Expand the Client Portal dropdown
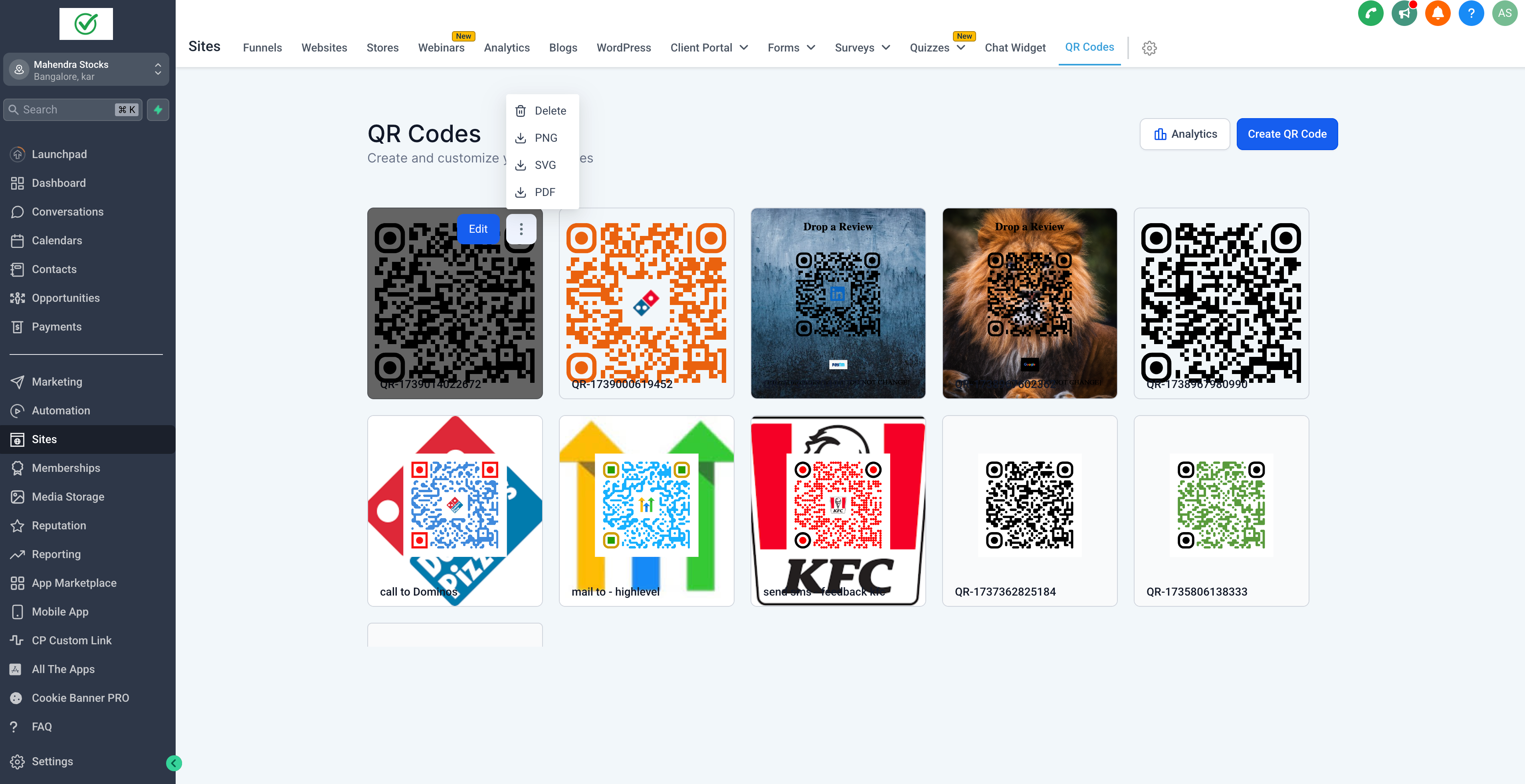Viewport: 1525px width, 784px height. pos(709,48)
